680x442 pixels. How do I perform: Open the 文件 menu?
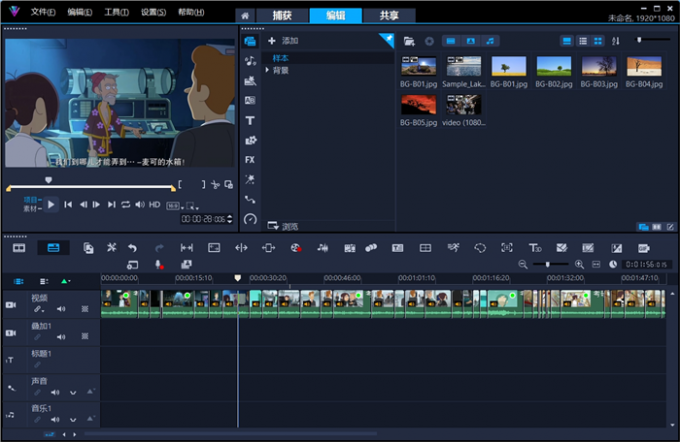point(43,12)
